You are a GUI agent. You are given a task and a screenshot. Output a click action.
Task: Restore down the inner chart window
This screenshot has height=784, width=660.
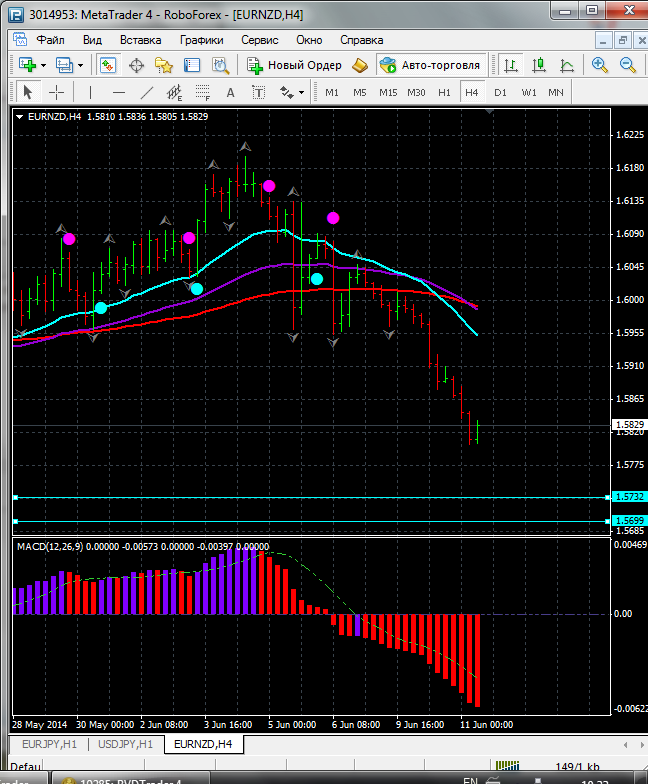tap(623, 40)
